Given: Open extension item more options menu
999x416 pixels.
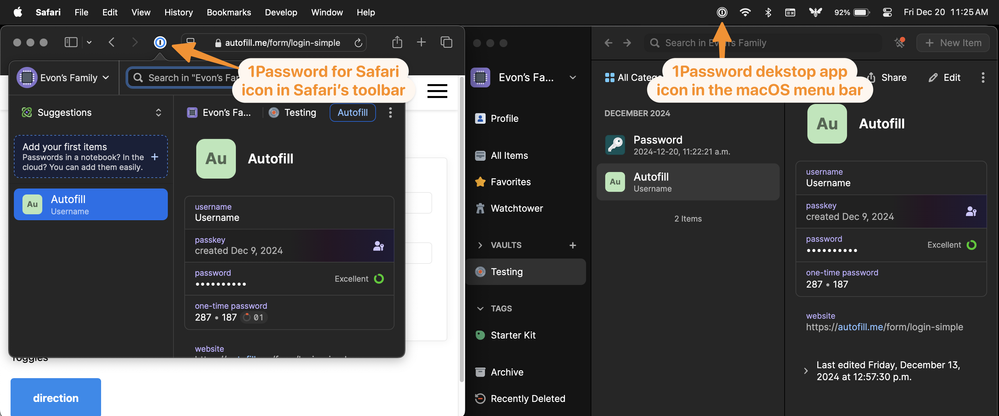Looking at the screenshot, I should (391, 112).
